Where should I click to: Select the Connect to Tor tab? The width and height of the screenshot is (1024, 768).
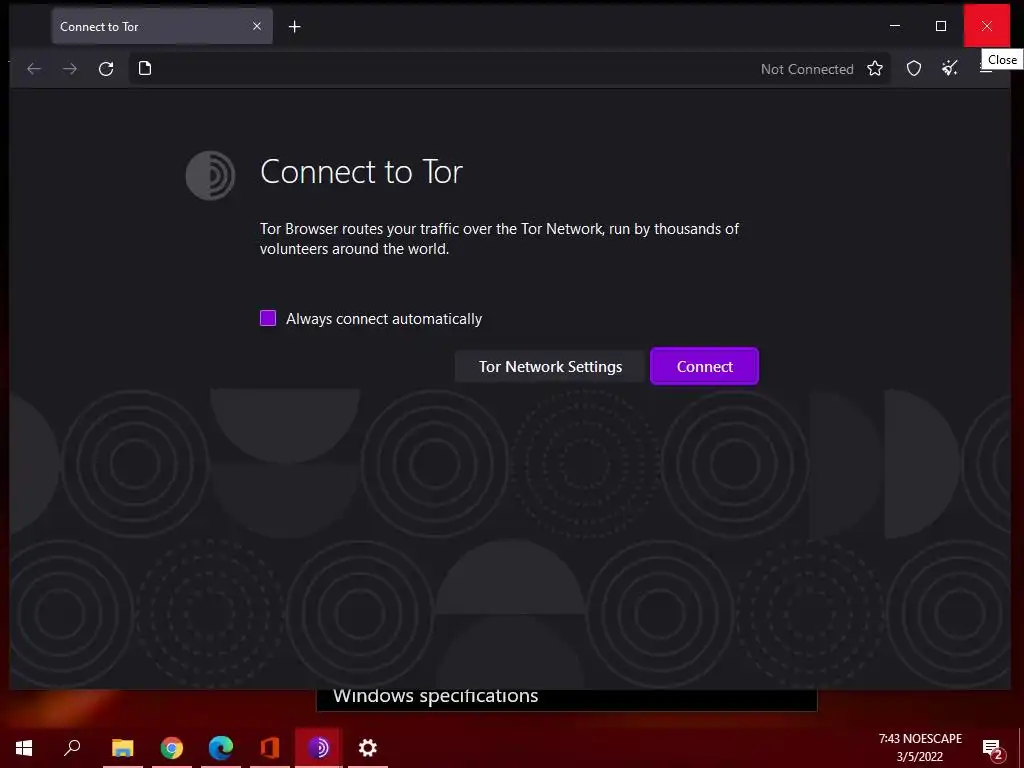click(x=162, y=26)
